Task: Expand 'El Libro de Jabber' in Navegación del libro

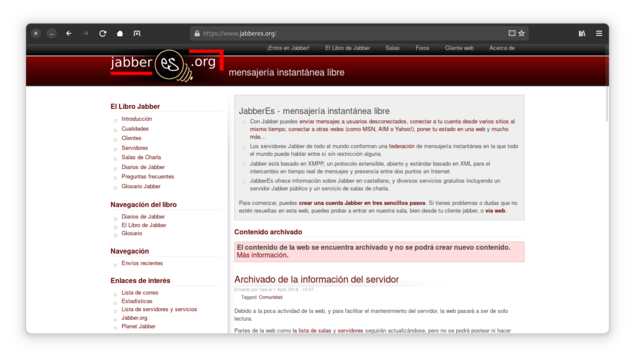Action: click(144, 225)
